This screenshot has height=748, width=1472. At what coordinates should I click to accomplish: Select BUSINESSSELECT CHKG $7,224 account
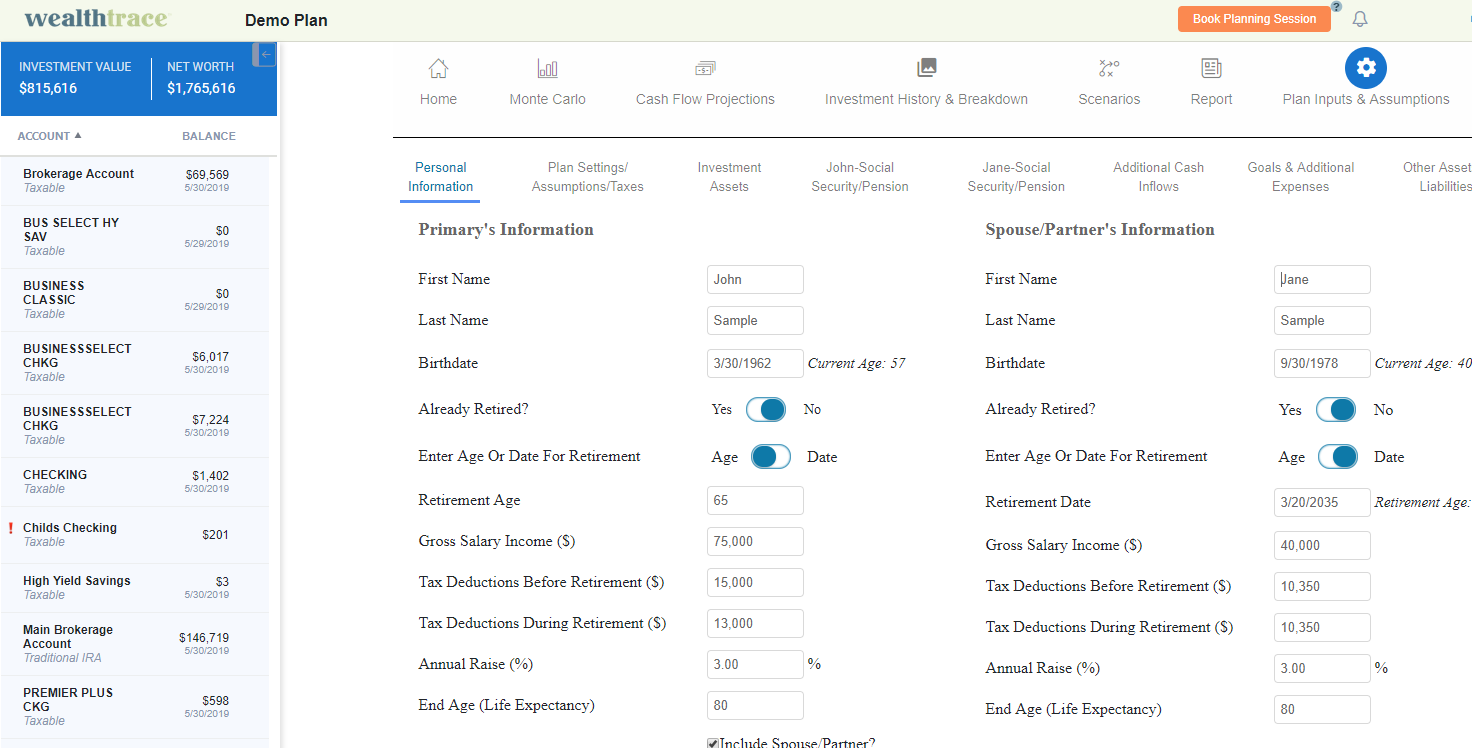pos(134,425)
